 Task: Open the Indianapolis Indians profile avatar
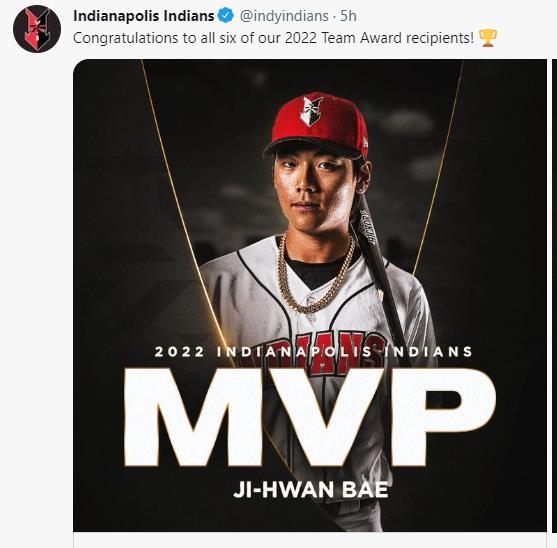pyautogui.click(x=37, y=29)
